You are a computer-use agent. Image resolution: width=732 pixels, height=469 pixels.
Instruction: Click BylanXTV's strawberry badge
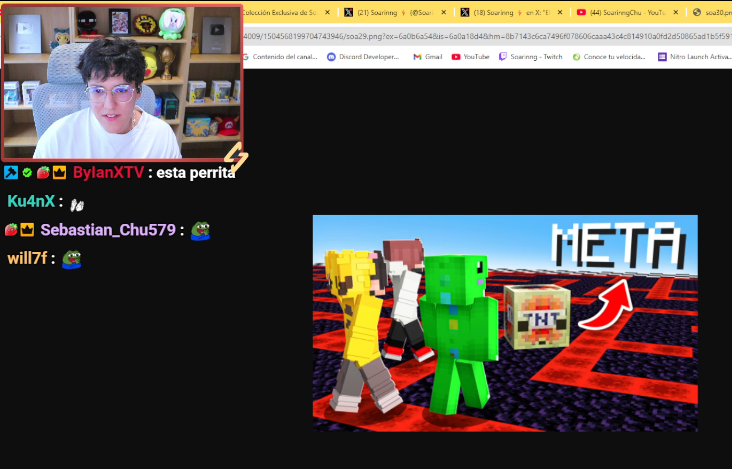coord(43,172)
